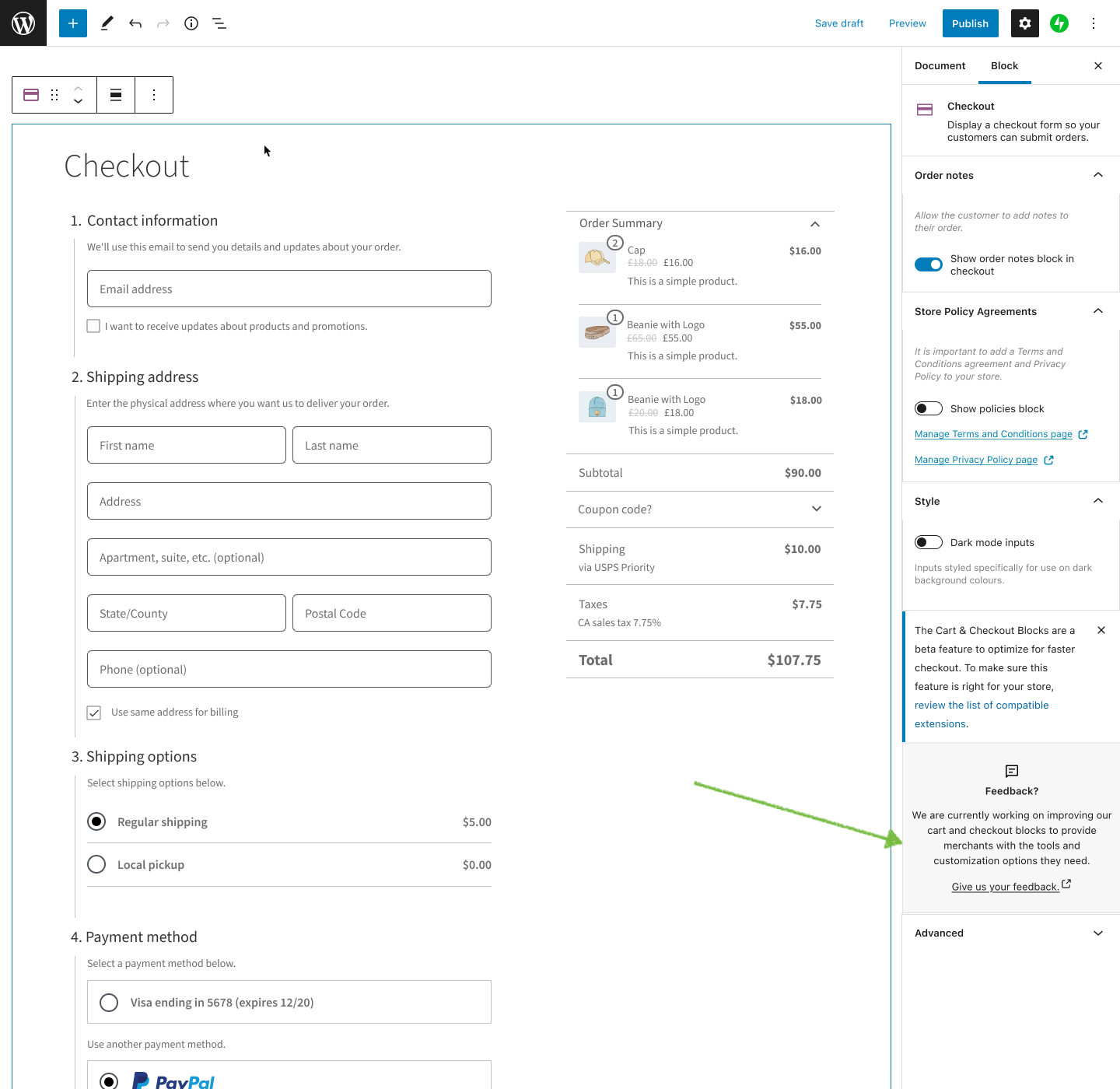Click the Redo arrow in the toolbar
This screenshot has height=1089, width=1120.
(x=163, y=23)
